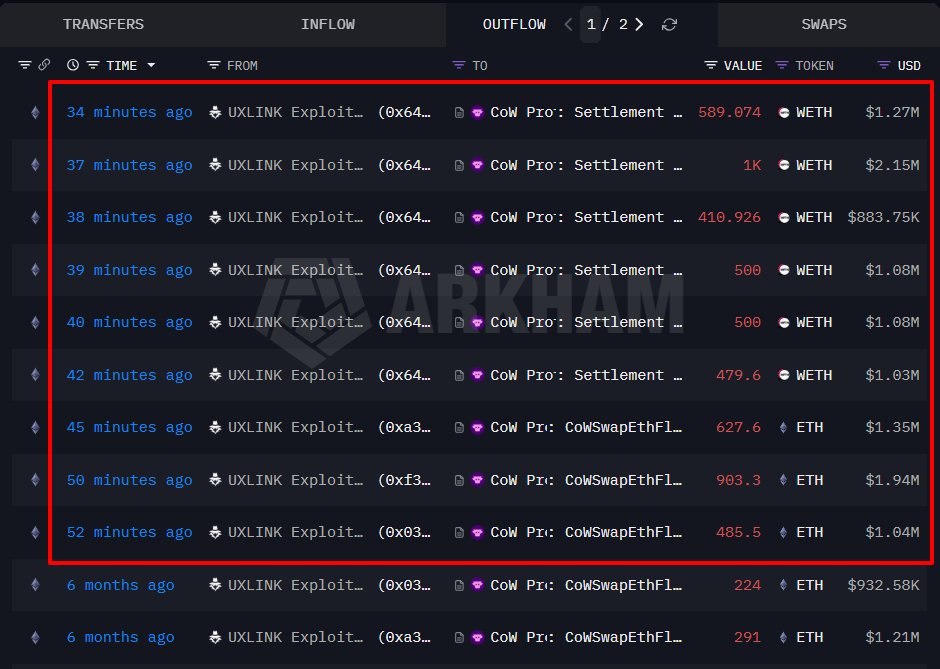Click CoW Protocol logo in 34 minutes row
940x669 pixels.
pos(478,112)
